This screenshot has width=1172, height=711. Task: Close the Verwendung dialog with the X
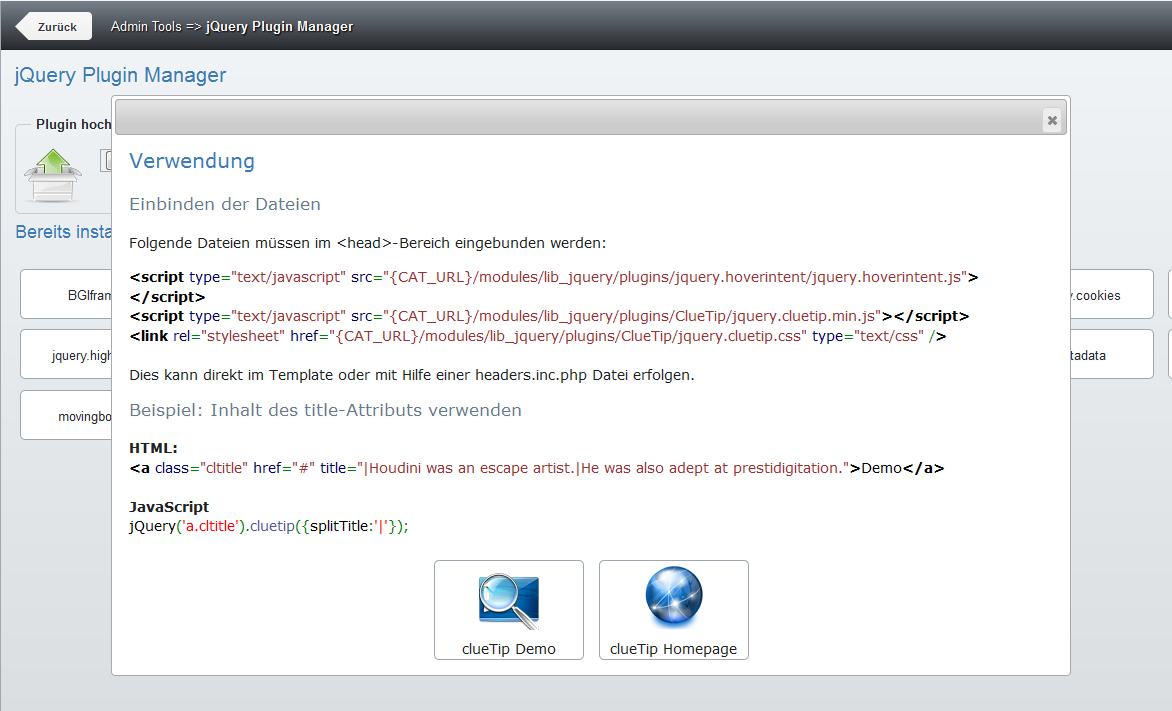[x=1051, y=120]
